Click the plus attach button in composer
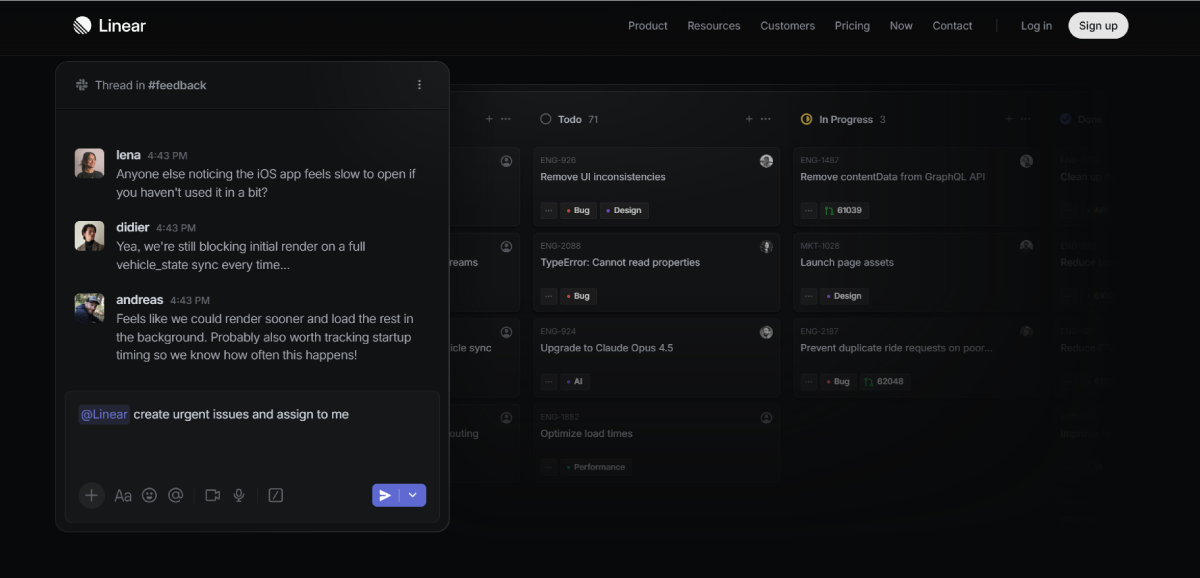Screen dimensions: 1200x578 click(91, 495)
